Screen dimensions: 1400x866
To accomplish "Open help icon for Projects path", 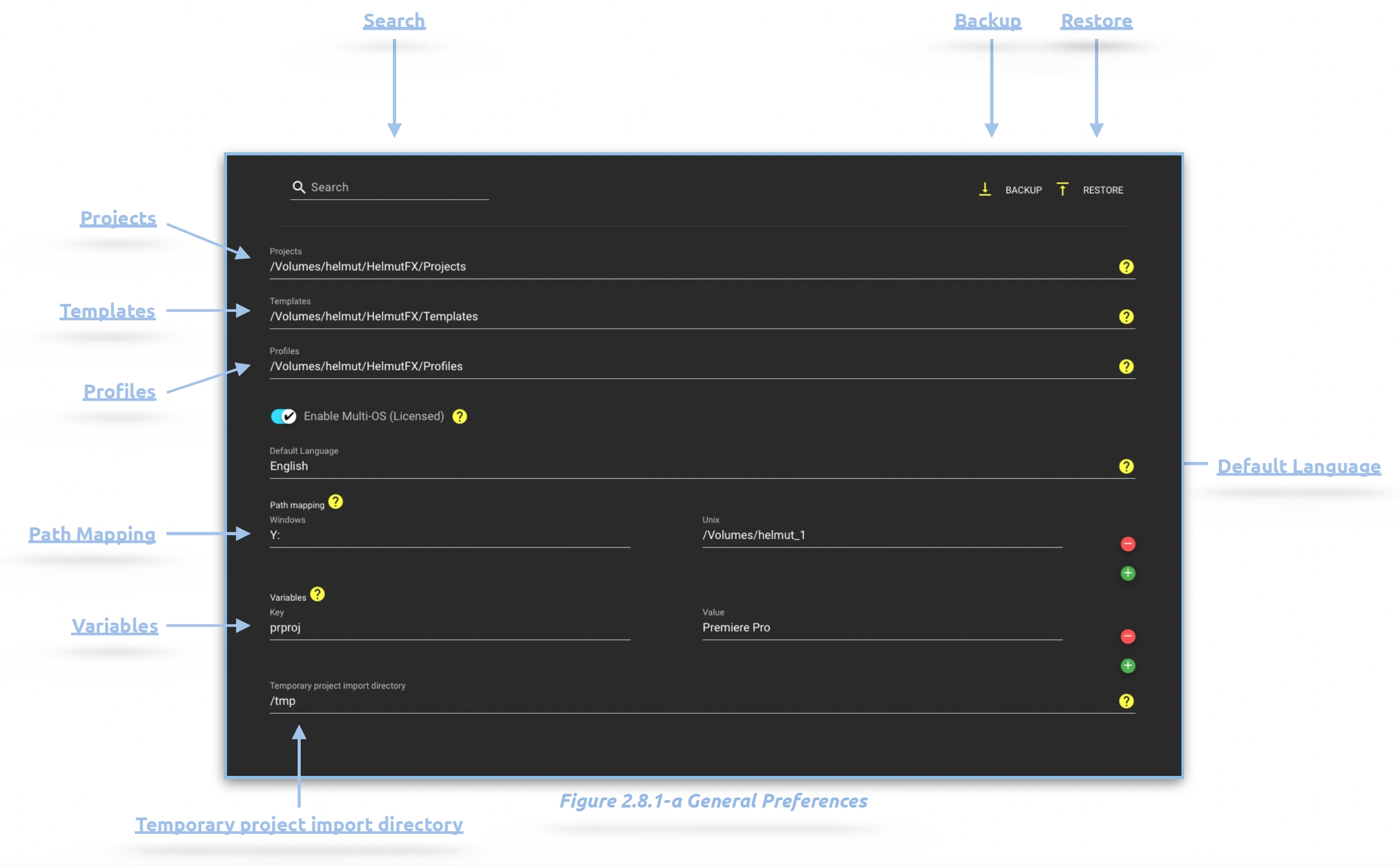I will [1125, 267].
